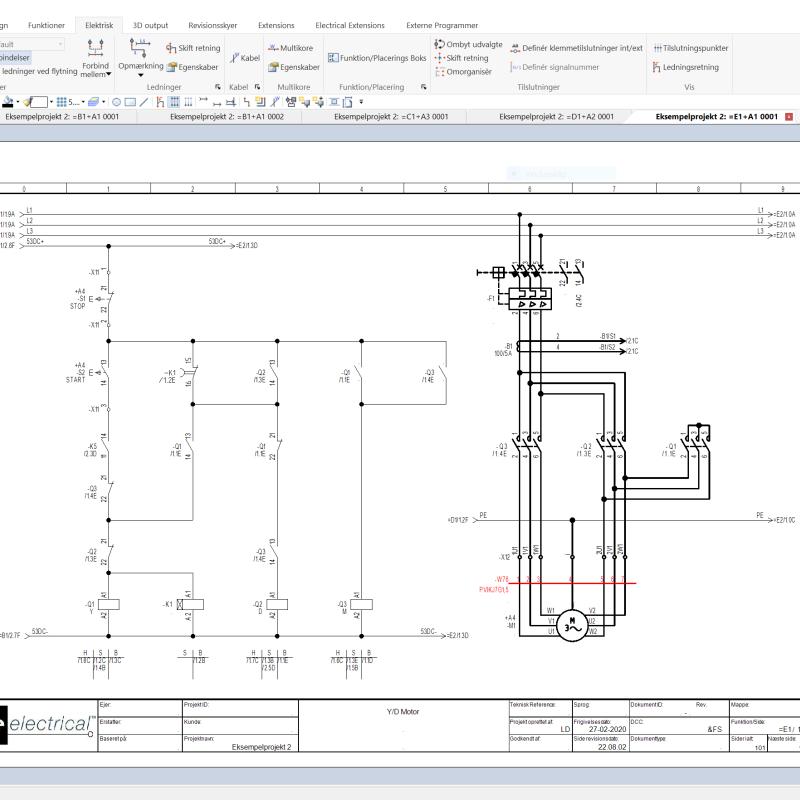Open the grid size dropdown arrow
Viewport: 800px width, 800px height.
coord(83,102)
